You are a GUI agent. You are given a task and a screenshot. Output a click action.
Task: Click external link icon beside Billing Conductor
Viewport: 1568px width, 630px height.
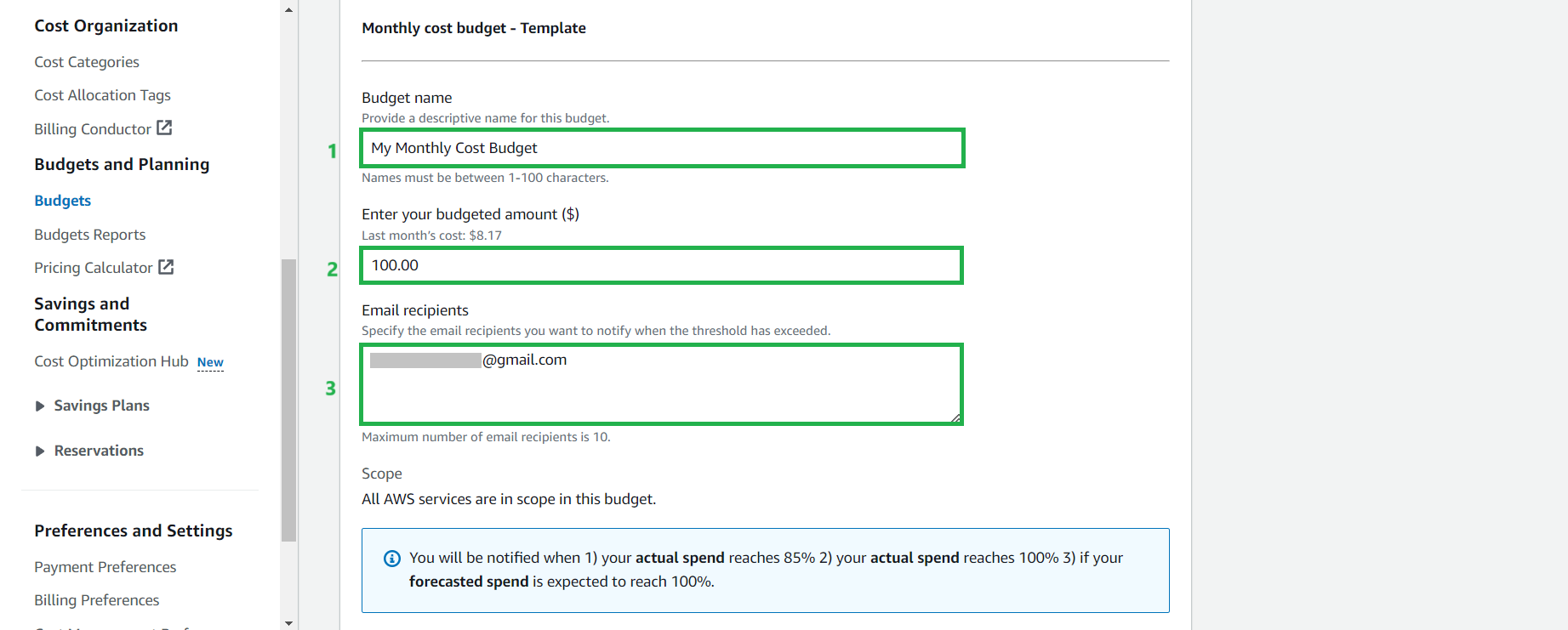[x=164, y=128]
